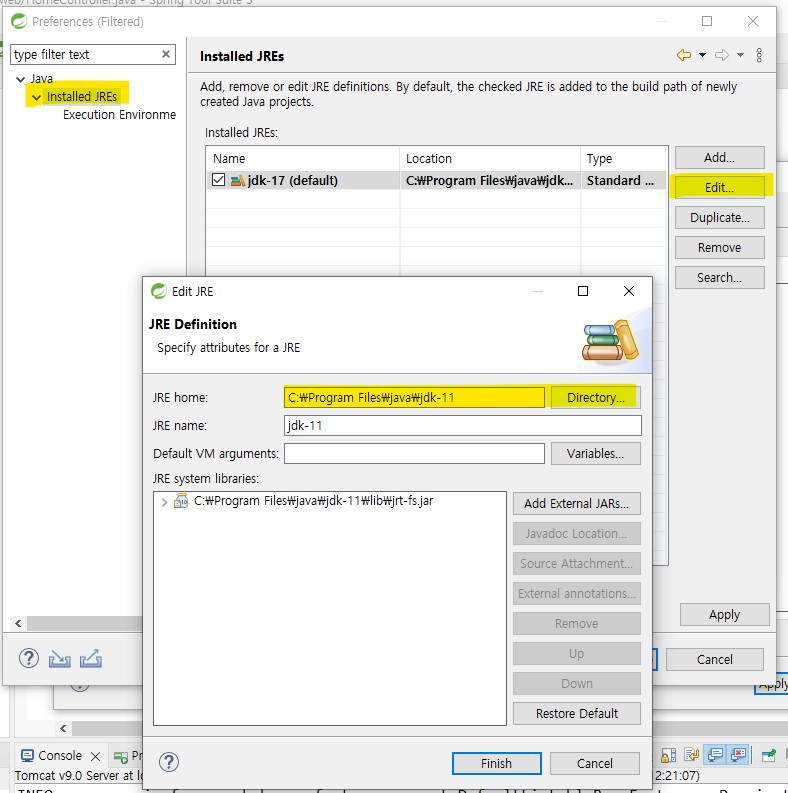Click the jdk Location cell text

tap(489, 181)
